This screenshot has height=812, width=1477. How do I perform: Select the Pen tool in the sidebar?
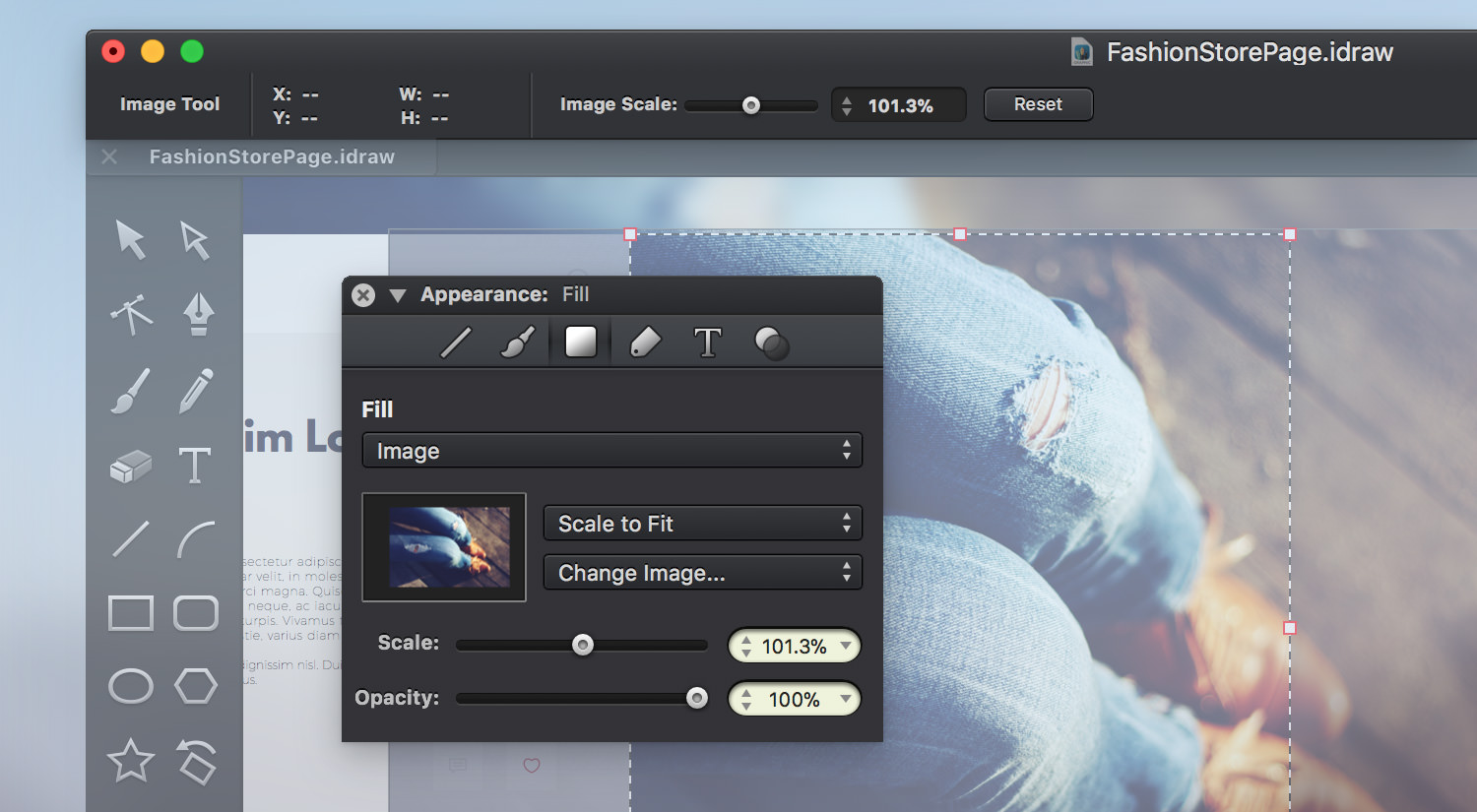[198, 314]
